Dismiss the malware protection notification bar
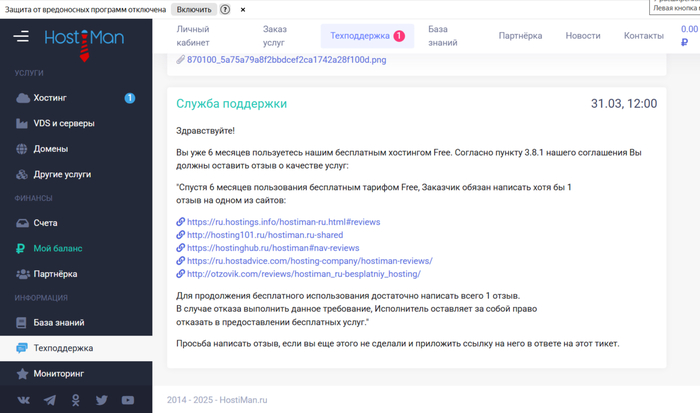This screenshot has width=700, height=413. pos(241,9)
